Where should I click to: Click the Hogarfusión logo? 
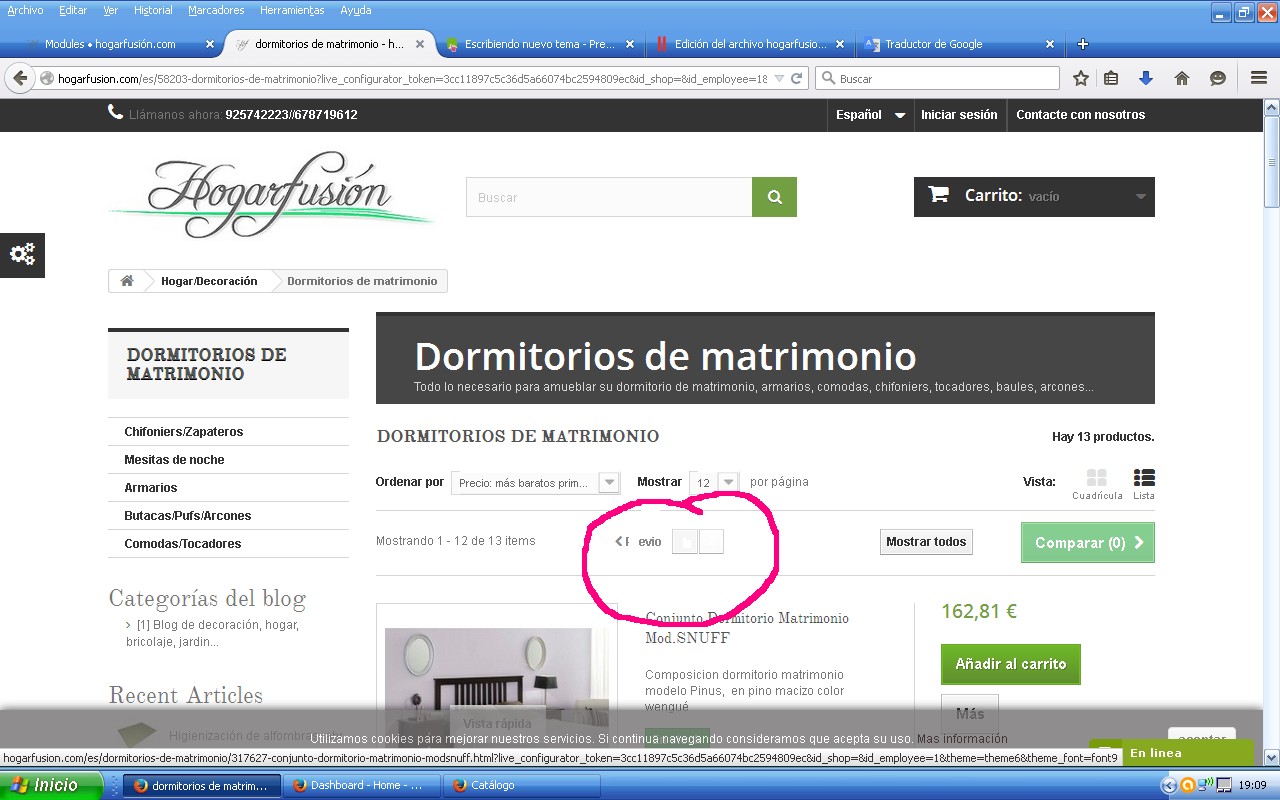270,195
